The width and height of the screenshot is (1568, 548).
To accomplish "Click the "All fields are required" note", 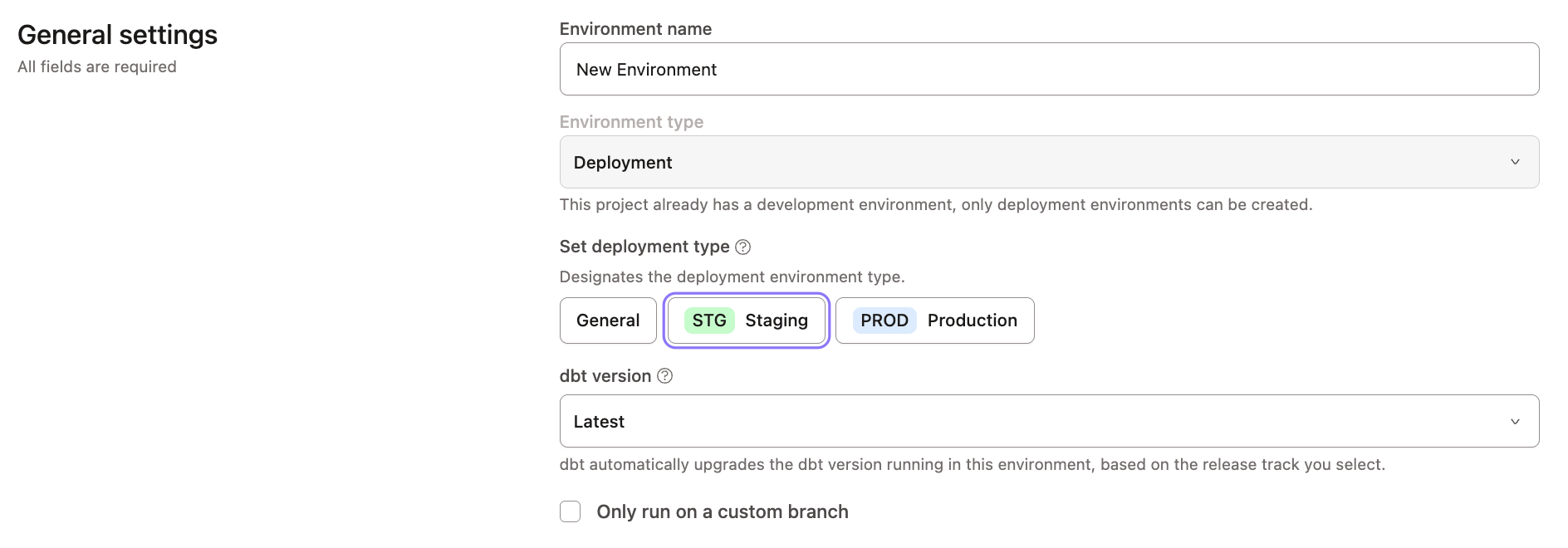I will (x=97, y=66).
